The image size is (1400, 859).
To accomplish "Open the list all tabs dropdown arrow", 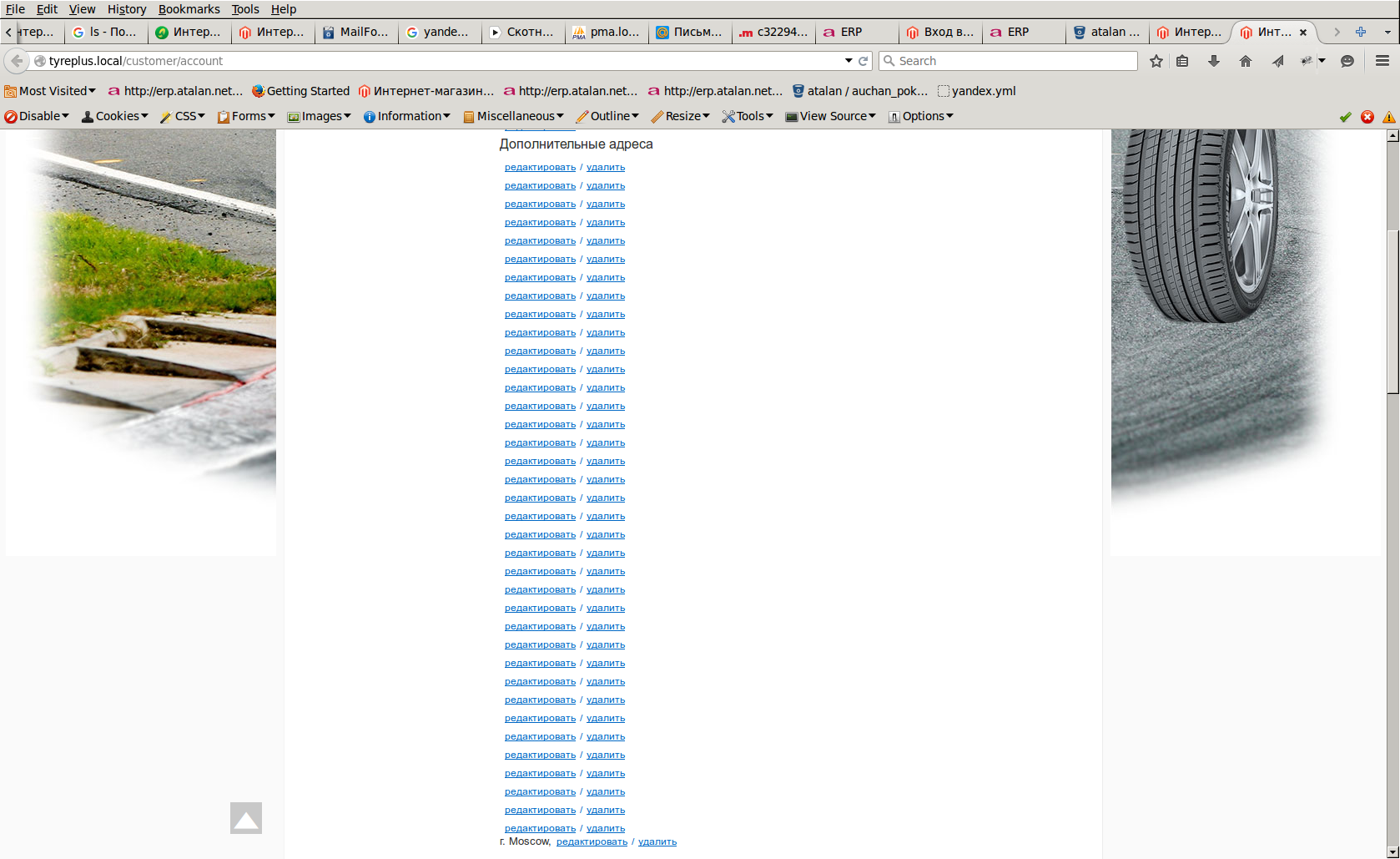I will pos(1387,33).
